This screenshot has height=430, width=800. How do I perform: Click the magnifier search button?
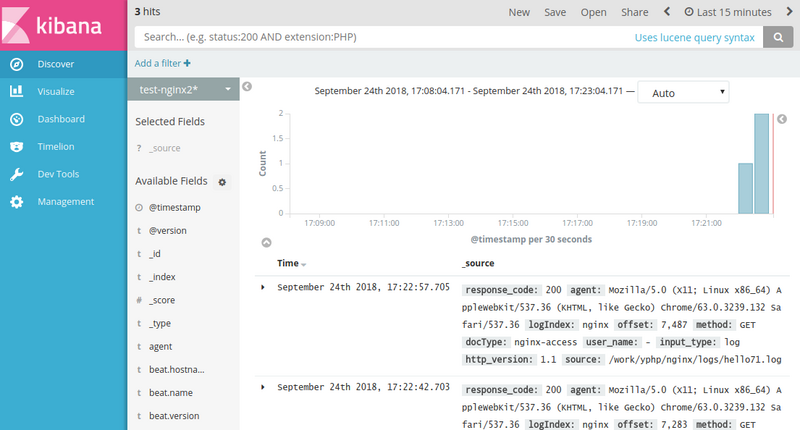point(778,37)
